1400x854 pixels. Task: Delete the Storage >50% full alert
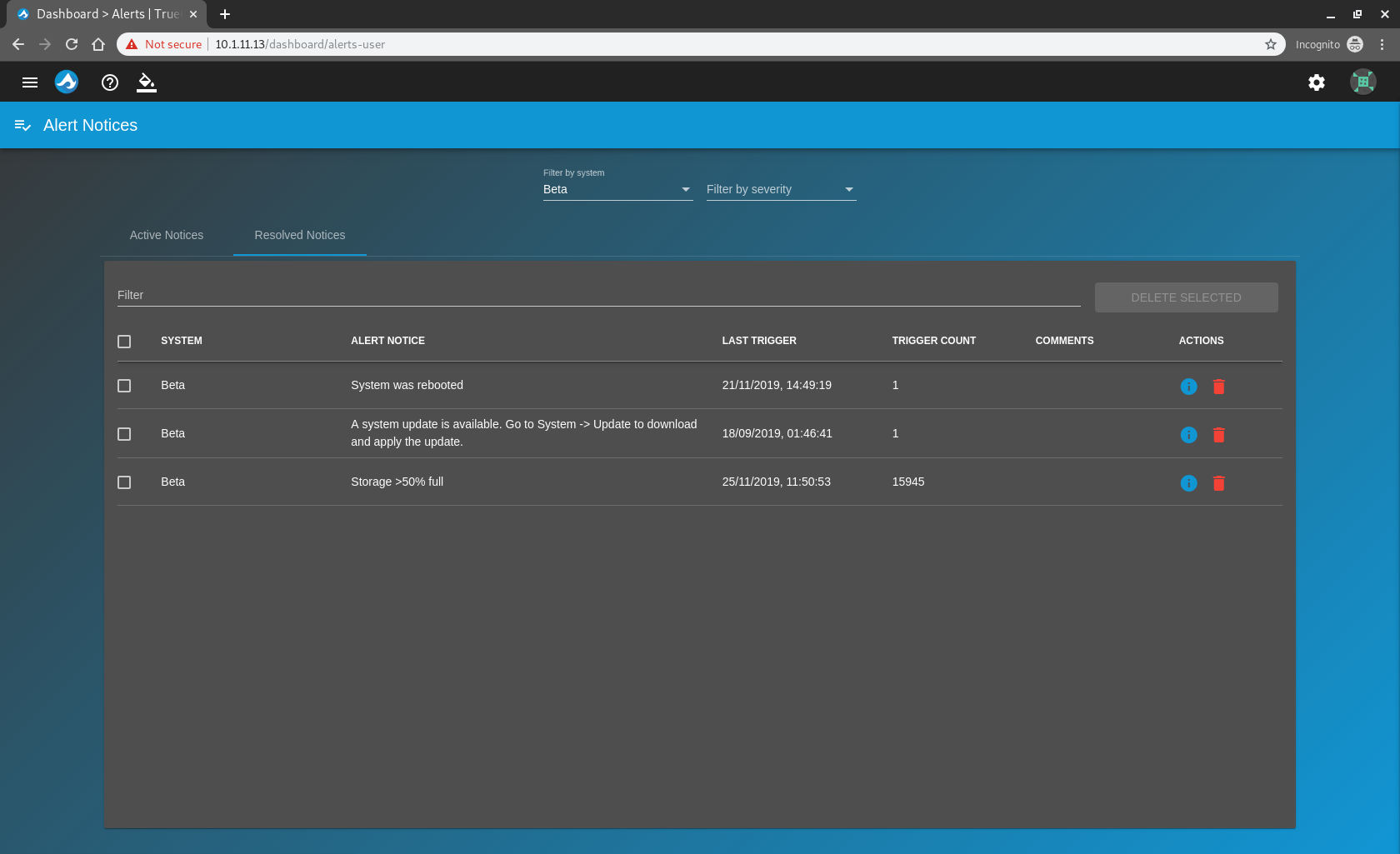(1219, 483)
